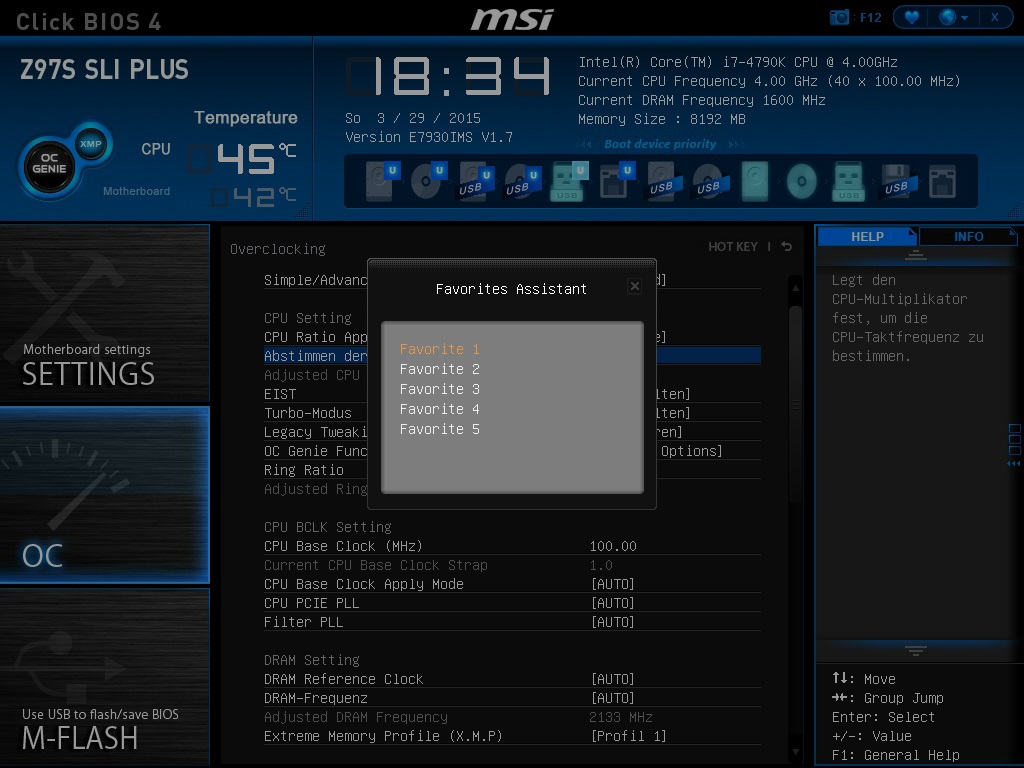Choose Favorite 5 in Favorites Assistant
Image resolution: width=1024 pixels, height=768 pixels.
coord(440,429)
